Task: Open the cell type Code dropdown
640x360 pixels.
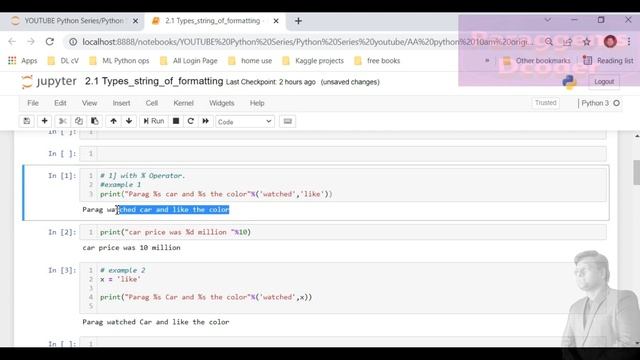Action: [244, 122]
